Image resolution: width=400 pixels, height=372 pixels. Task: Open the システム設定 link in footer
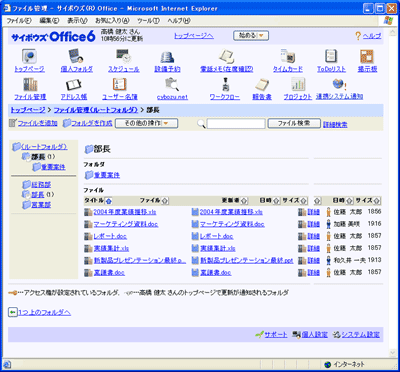click(x=360, y=335)
